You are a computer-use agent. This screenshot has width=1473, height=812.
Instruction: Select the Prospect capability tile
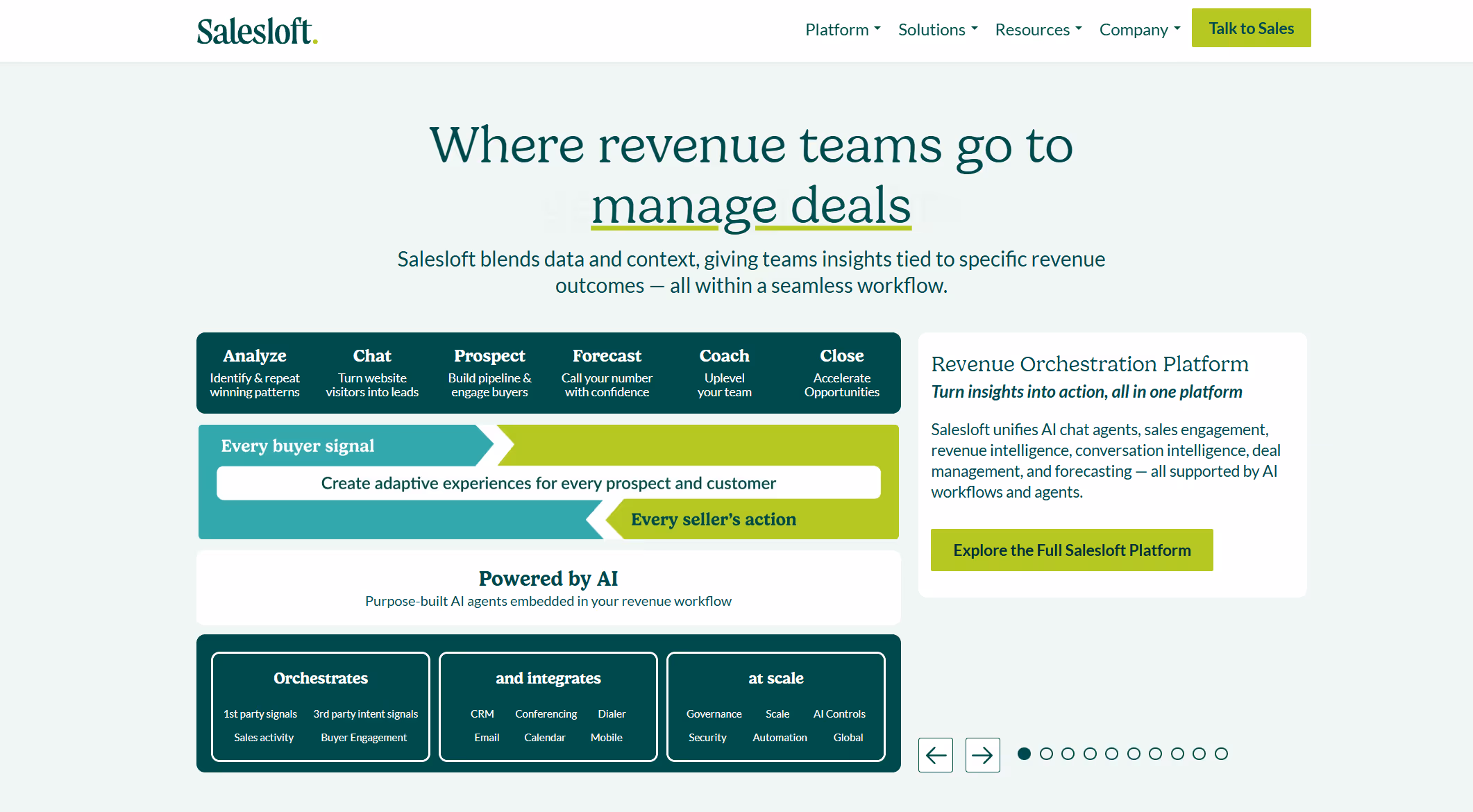coord(489,373)
